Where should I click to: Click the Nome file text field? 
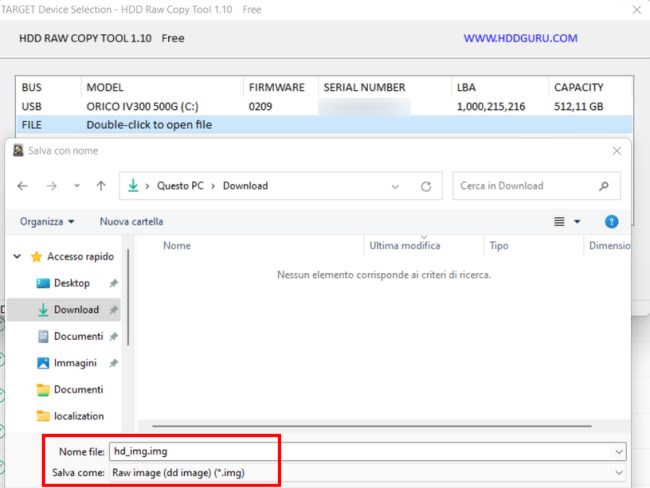click(360, 451)
